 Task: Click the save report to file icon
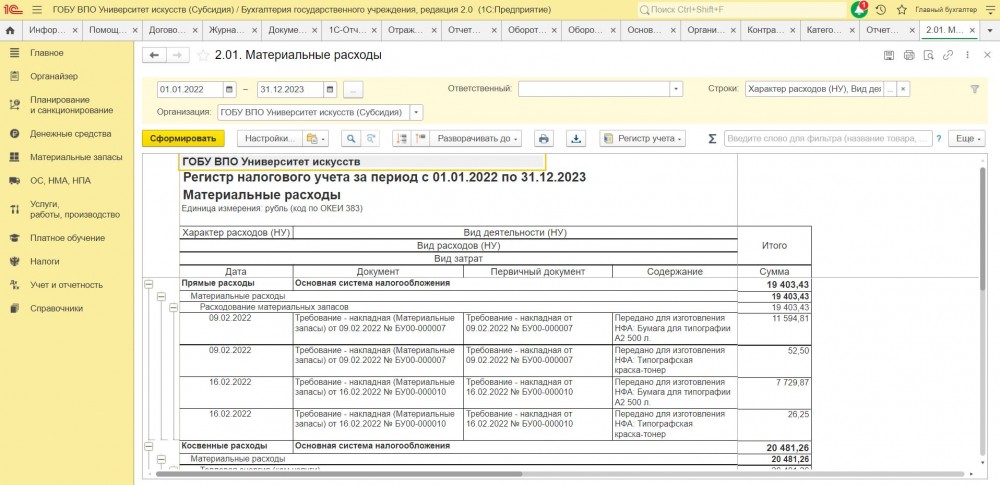[x=575, y=138]
